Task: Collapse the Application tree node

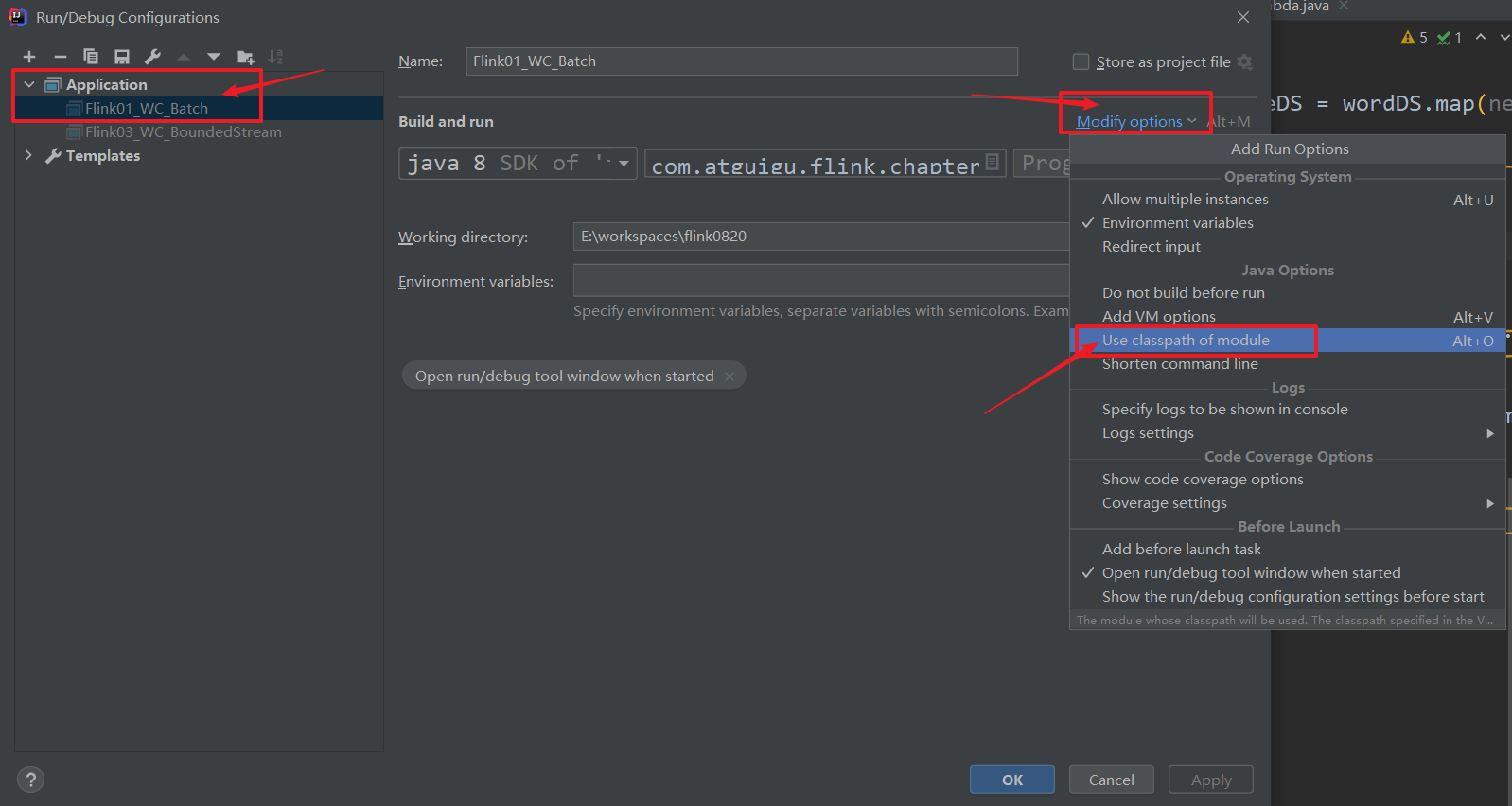Action: pos(29,84)
